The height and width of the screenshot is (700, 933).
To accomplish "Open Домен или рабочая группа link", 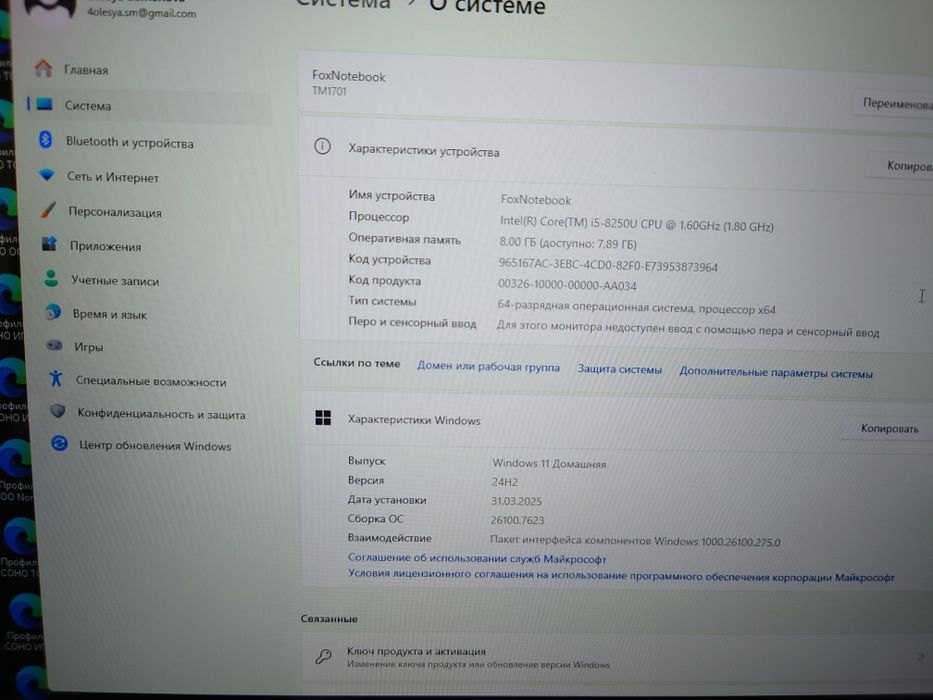I will click(488, 367).
